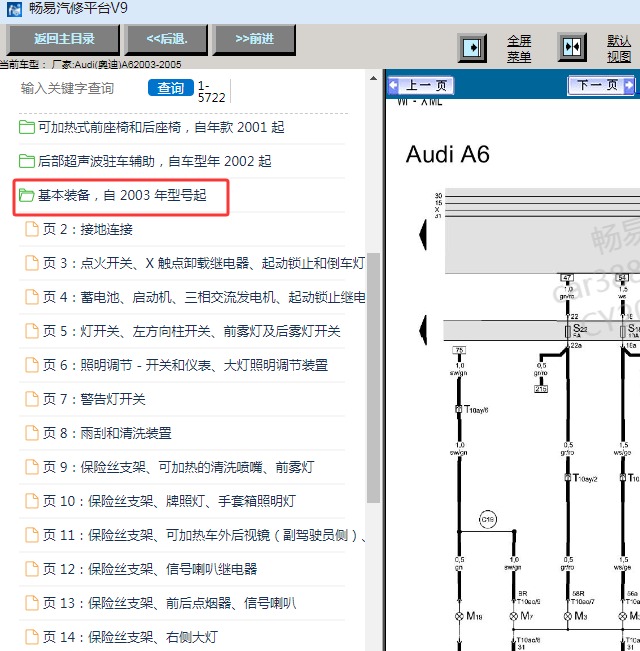Image resolution: width=640 pixels, height=651 pixels.
Task: Click the document icon for 页 7
Action: click(x=32, y=399)
